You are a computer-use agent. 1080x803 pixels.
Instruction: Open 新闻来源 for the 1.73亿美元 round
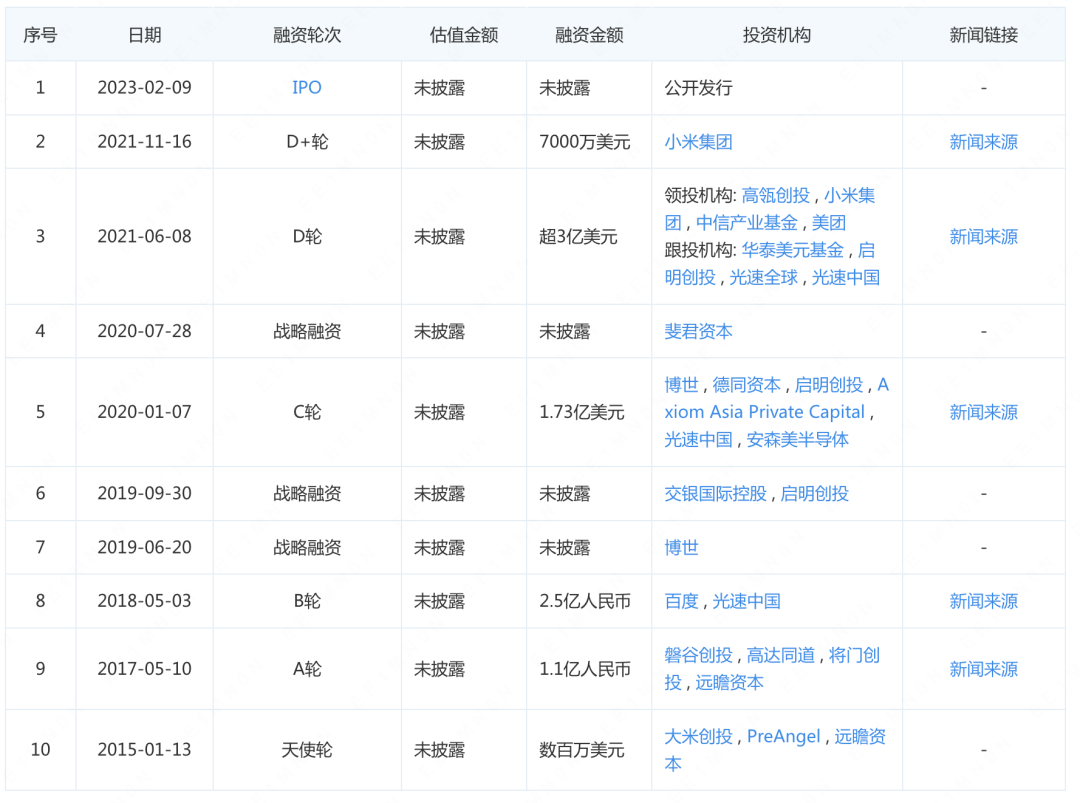(983, 413)
